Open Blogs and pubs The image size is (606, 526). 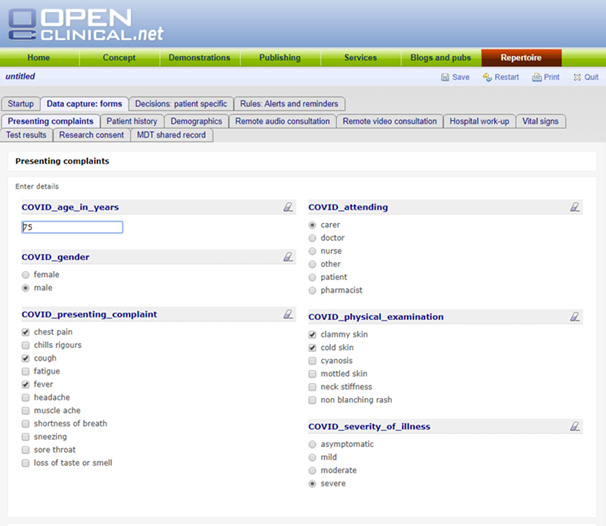coord(441,58)
